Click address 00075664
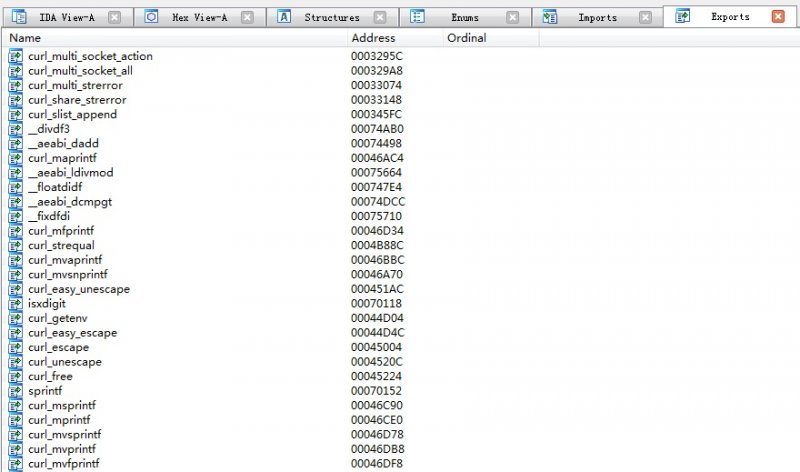Viewport: 800px width, 472px height. pyautogui.click(x=376, y=172)
